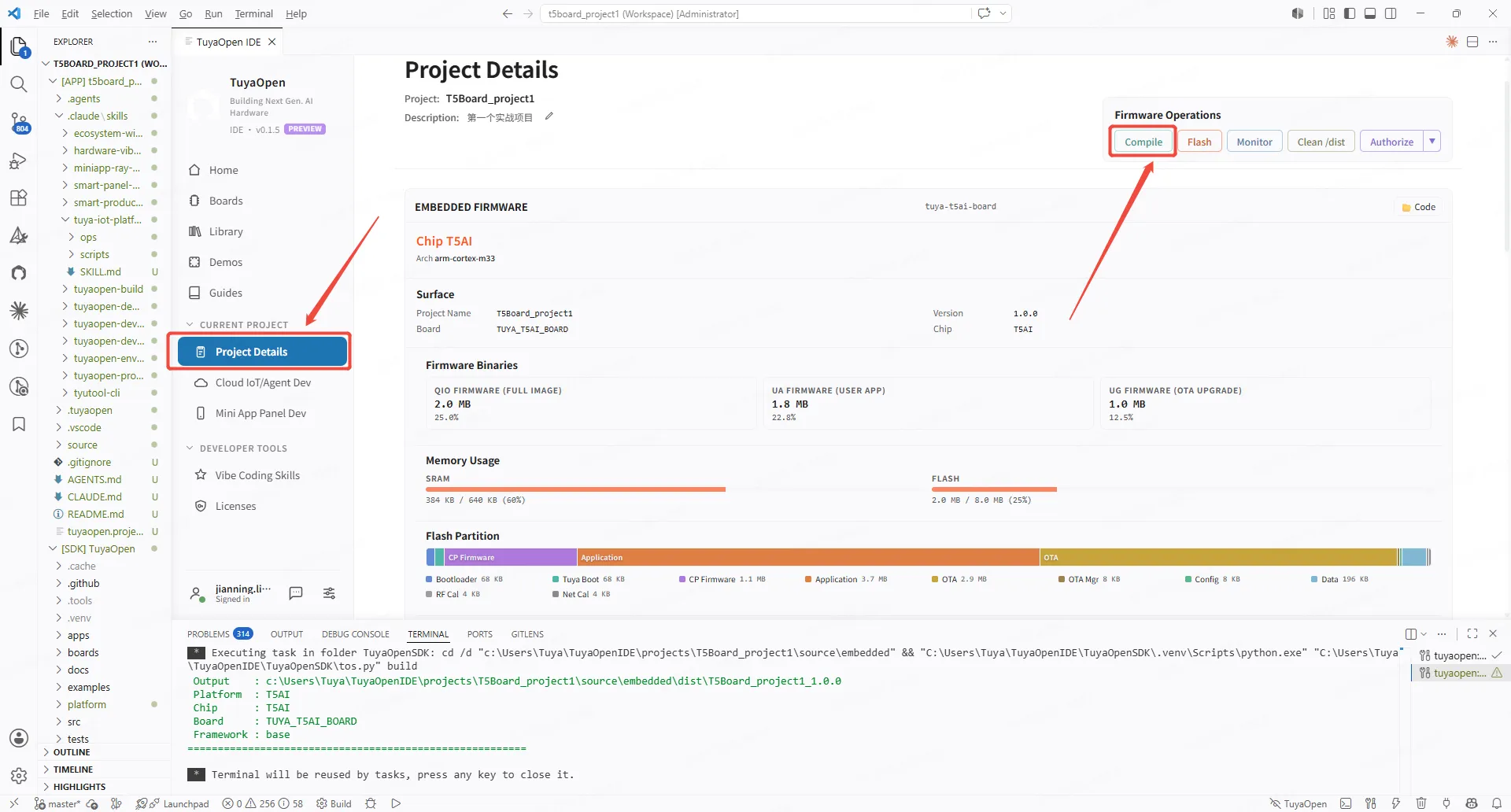1511x812 pixels.
Task: Click the Copilot icon in status bar
Action: tap(1472, 803)
